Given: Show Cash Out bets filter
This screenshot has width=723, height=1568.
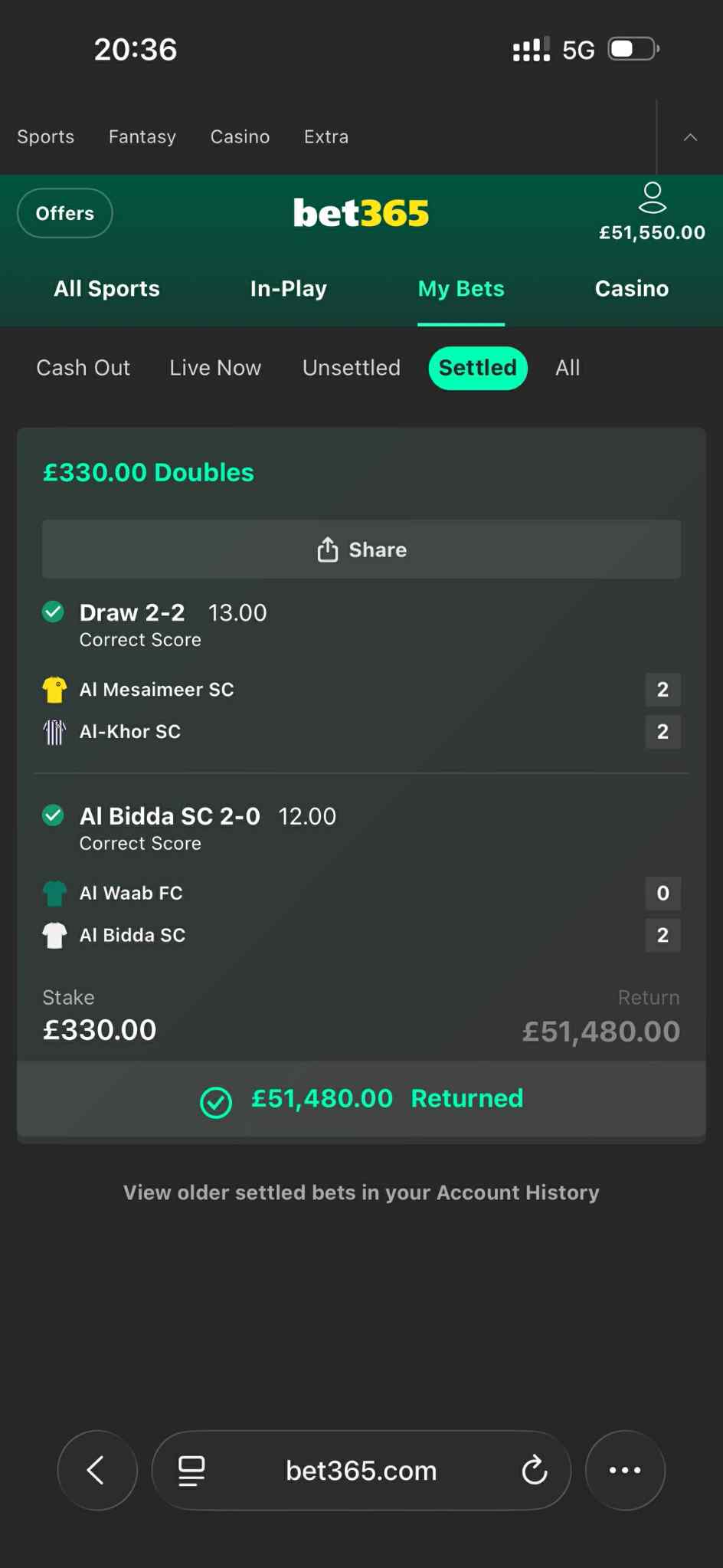Looking at the screenshot, I should (83, 368).
